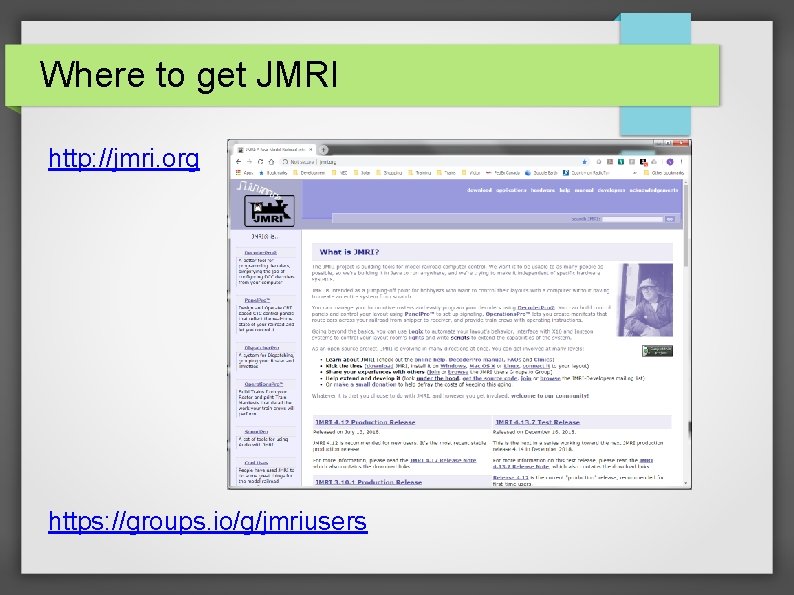Click the web page vertical scrollbar thumb
The height and width of the screenshot is (595, 794).
point(686,225)
